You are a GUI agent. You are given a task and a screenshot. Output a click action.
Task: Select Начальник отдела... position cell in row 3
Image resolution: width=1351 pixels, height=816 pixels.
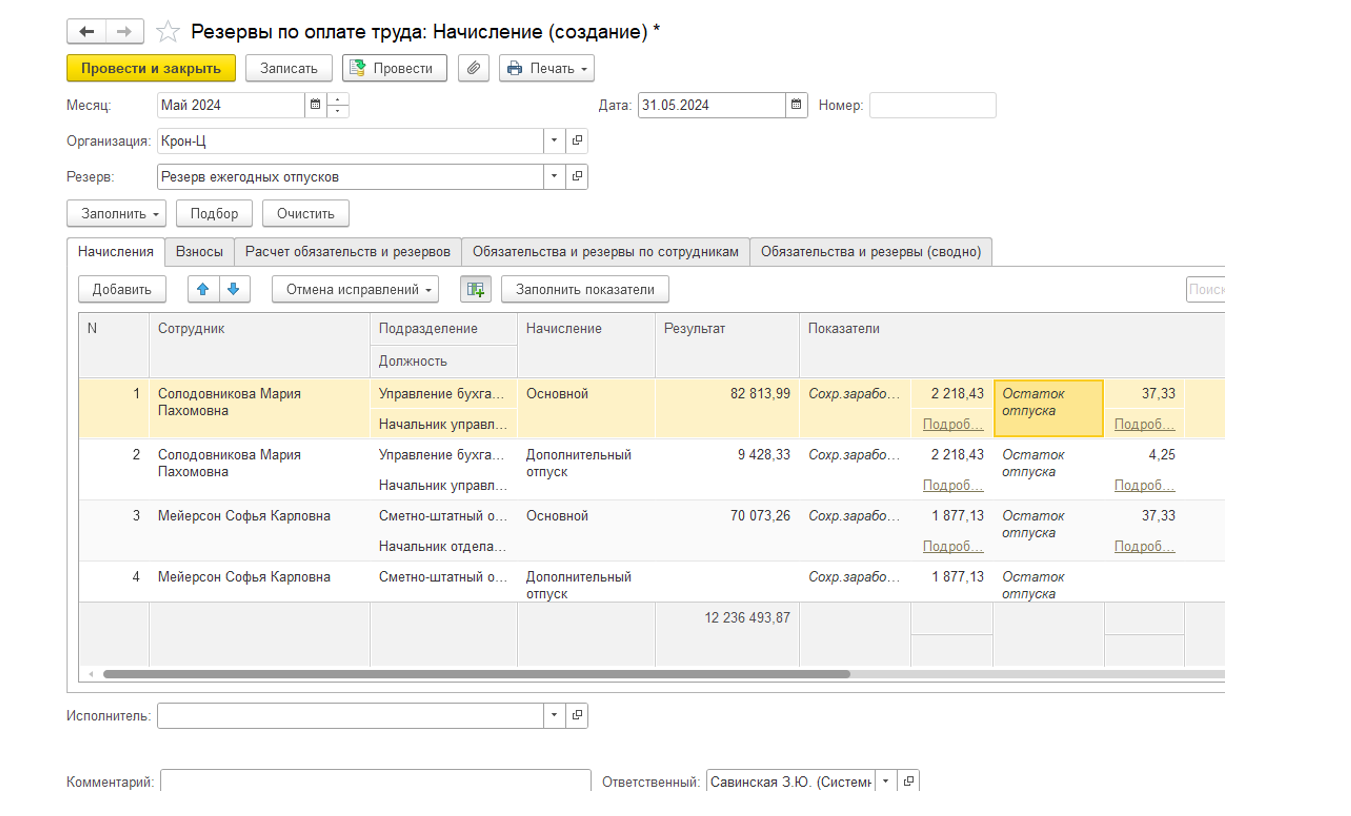coord(444,547)
